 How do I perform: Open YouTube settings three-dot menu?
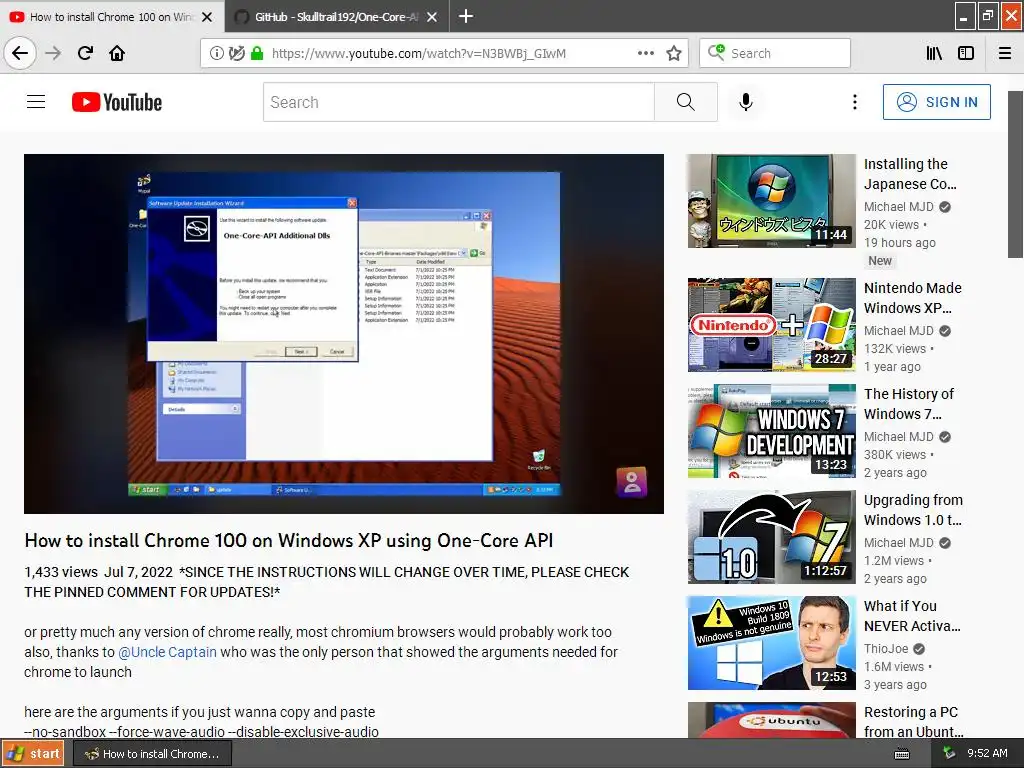854,102
